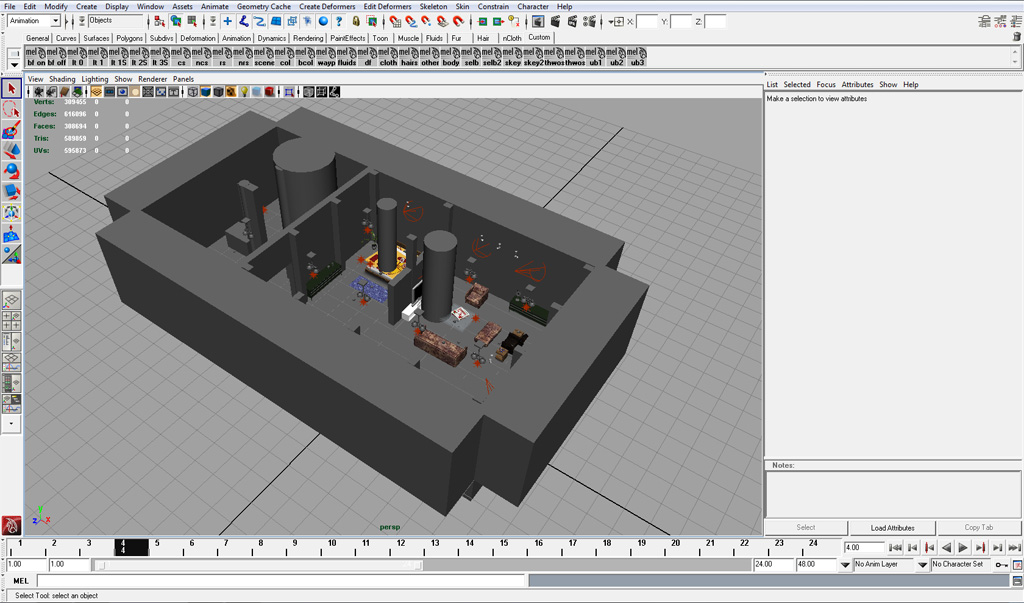Viewport: 1024px width, 603px height.
Task: Activate the Paint Selection tool
Action: click(x=11, y=130)
